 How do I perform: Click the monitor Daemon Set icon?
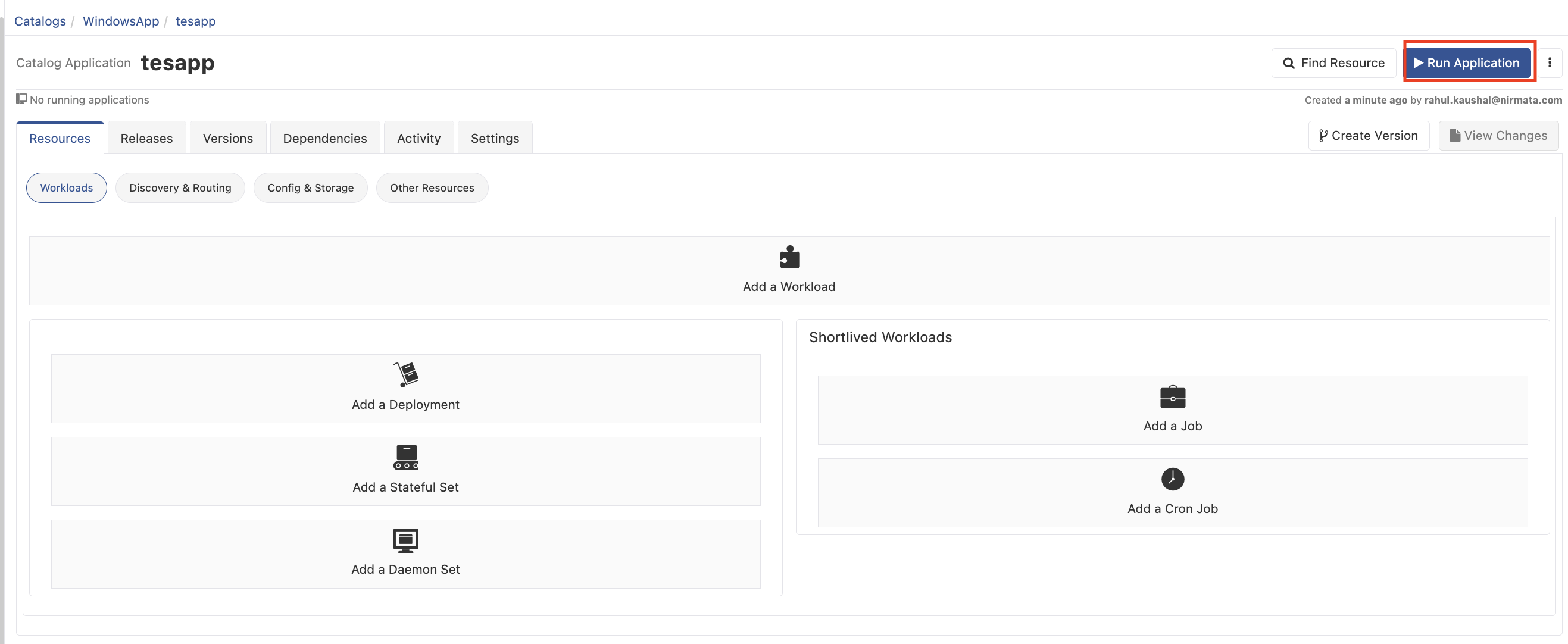[406, 540]
